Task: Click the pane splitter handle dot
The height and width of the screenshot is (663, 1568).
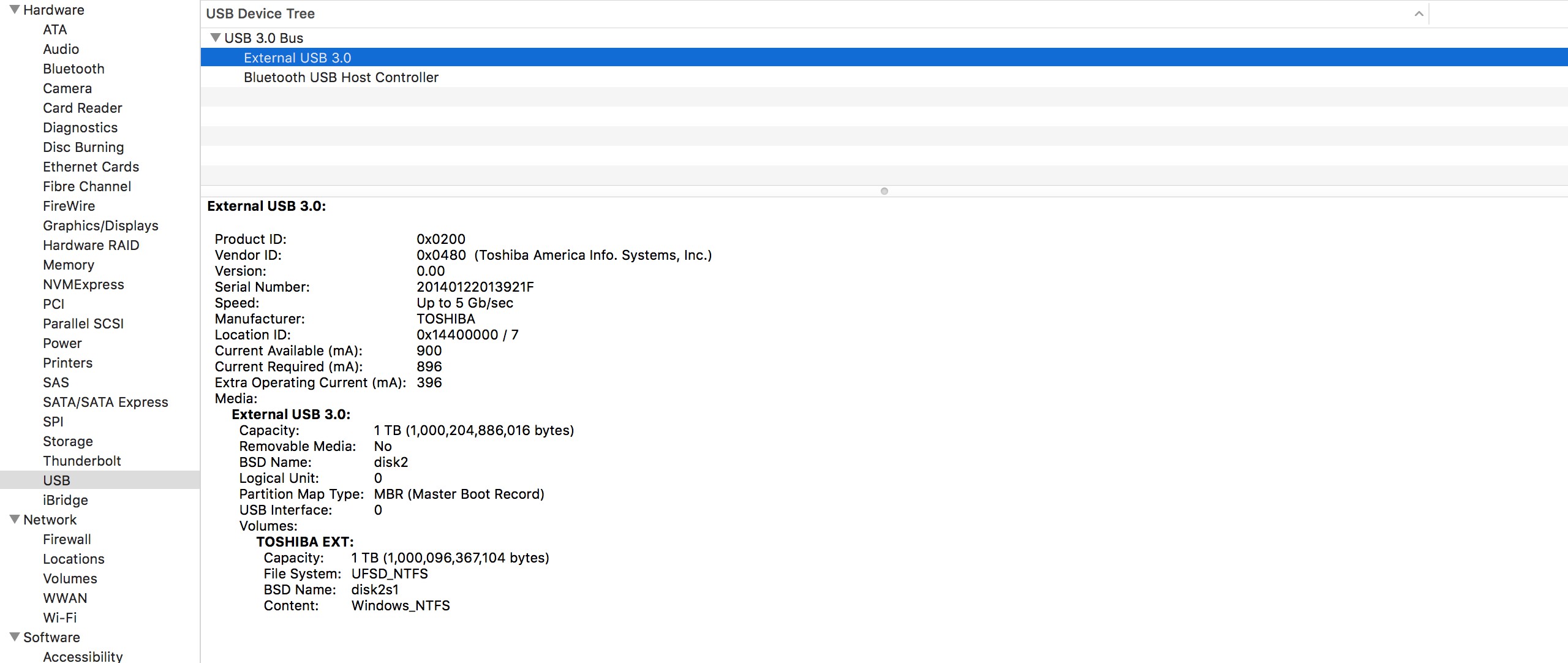Action: (884, 191)
